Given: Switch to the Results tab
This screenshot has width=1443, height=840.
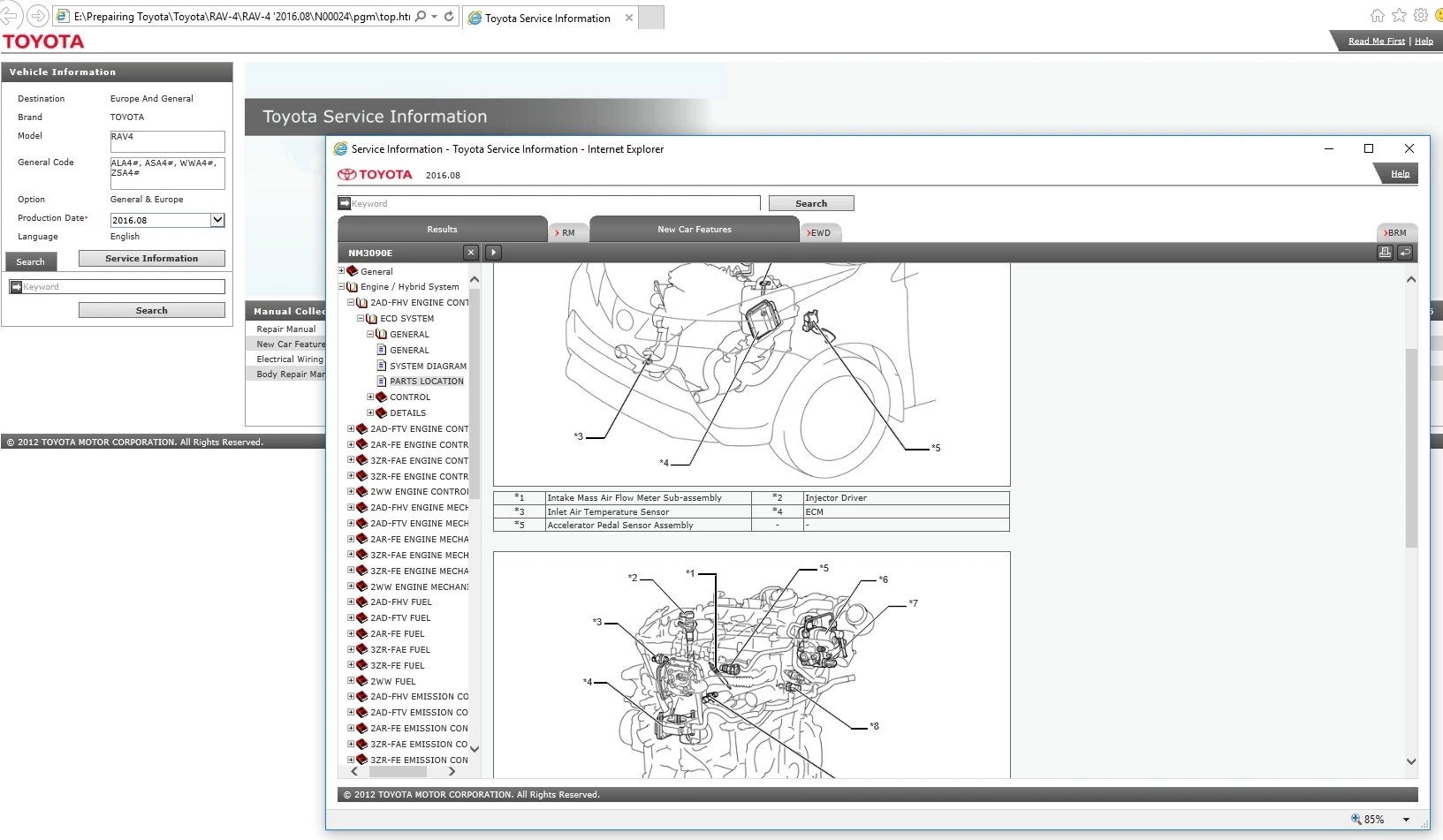Looking at the screenshot, I should point(442,229).
